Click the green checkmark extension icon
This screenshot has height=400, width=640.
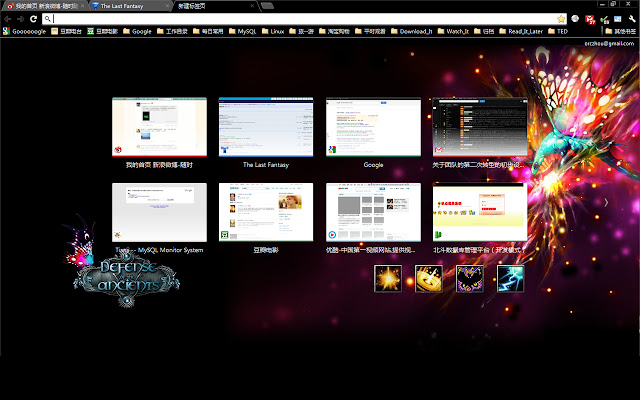point(604,19)
